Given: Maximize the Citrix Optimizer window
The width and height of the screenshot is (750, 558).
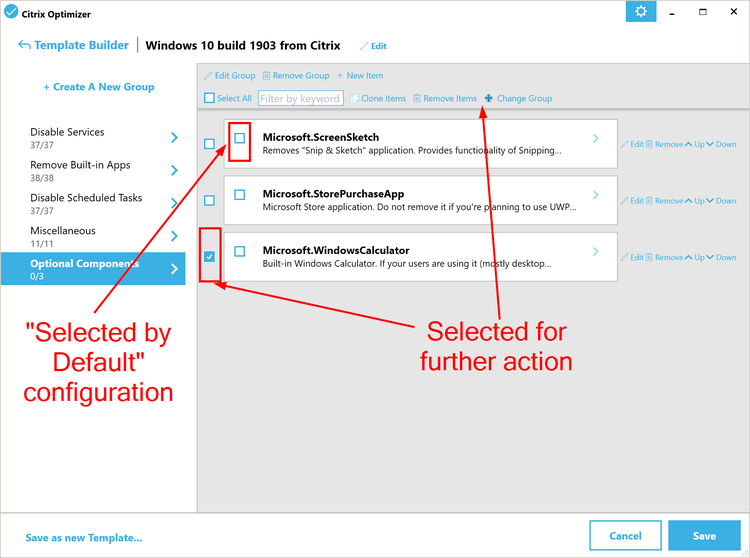Looking at the screenshot, I should pos(703,12).
